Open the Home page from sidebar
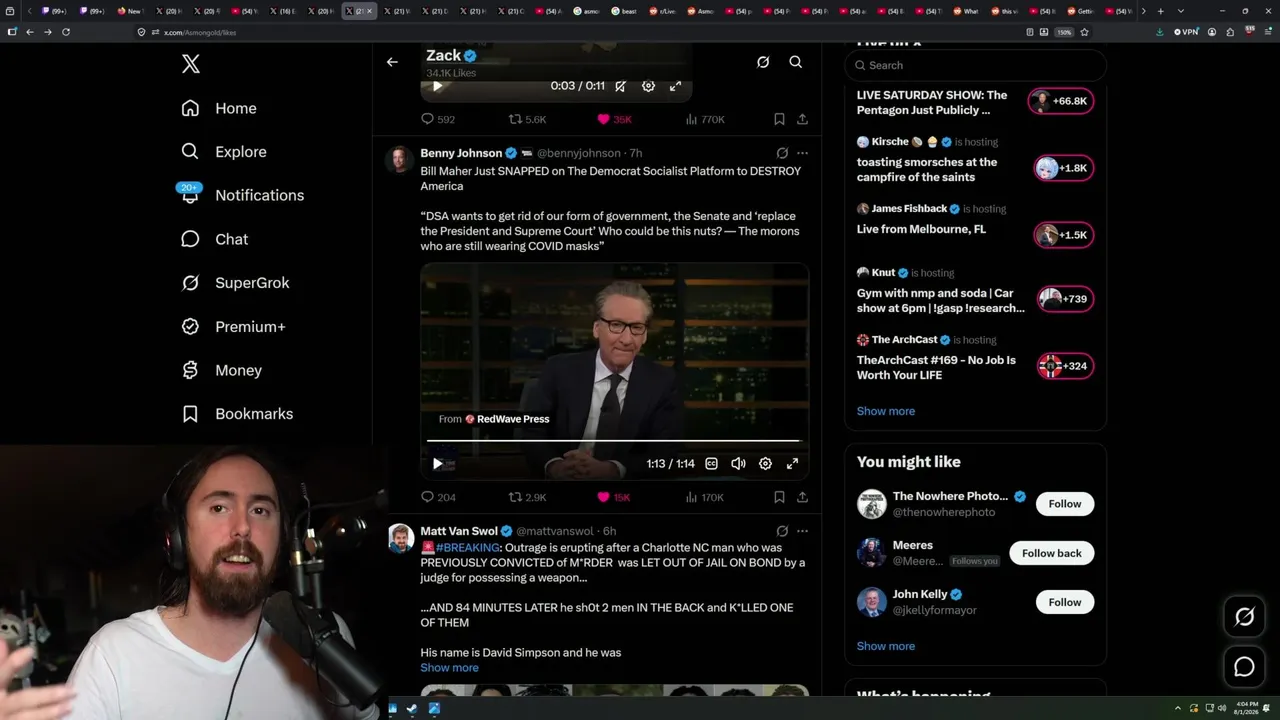Image resolution: width=1280 pixels, height=720 pixels. click(219, 108)
